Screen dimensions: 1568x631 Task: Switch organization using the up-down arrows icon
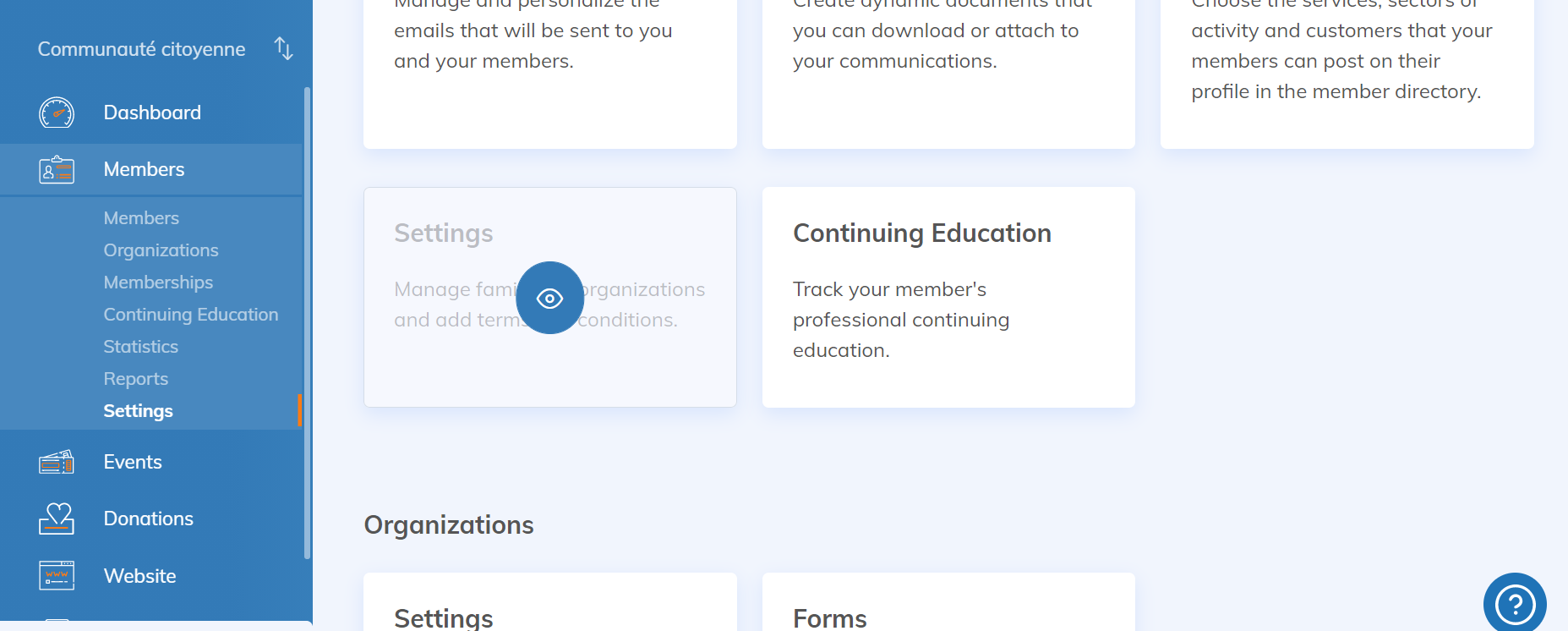pos(284,49)
